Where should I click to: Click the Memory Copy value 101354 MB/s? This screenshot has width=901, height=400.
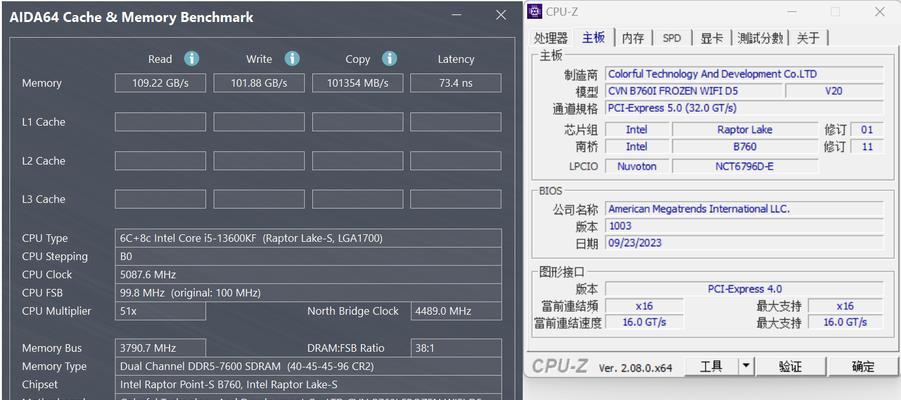(x=357, y=83)
